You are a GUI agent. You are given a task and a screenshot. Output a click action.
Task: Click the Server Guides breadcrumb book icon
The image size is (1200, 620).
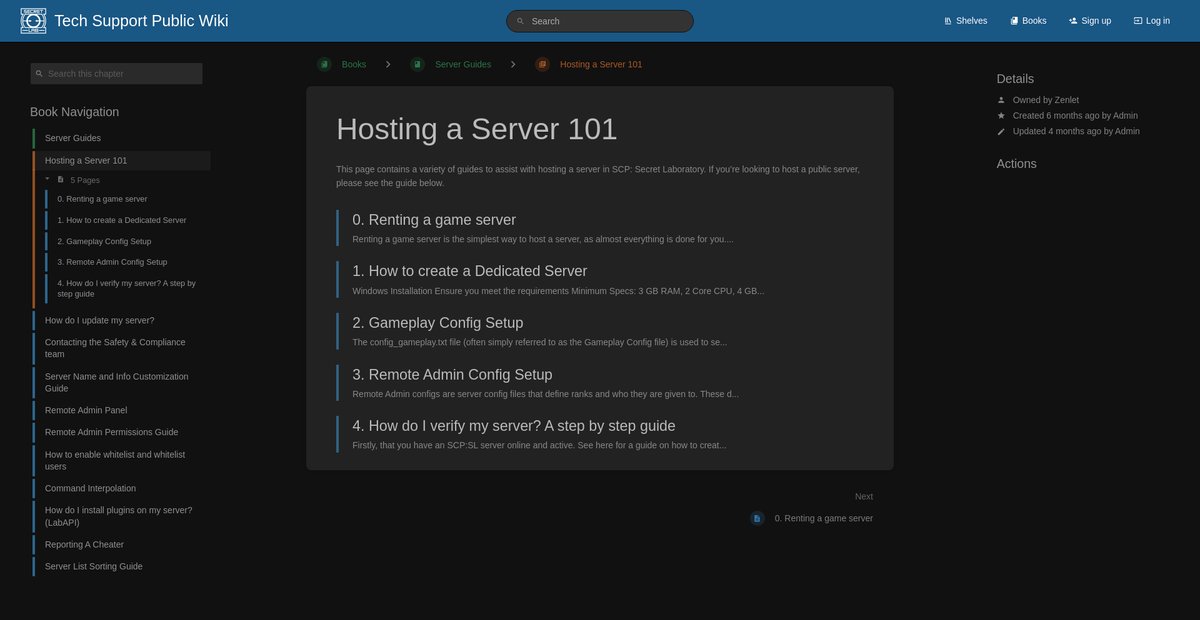click(x=417, y=64)
